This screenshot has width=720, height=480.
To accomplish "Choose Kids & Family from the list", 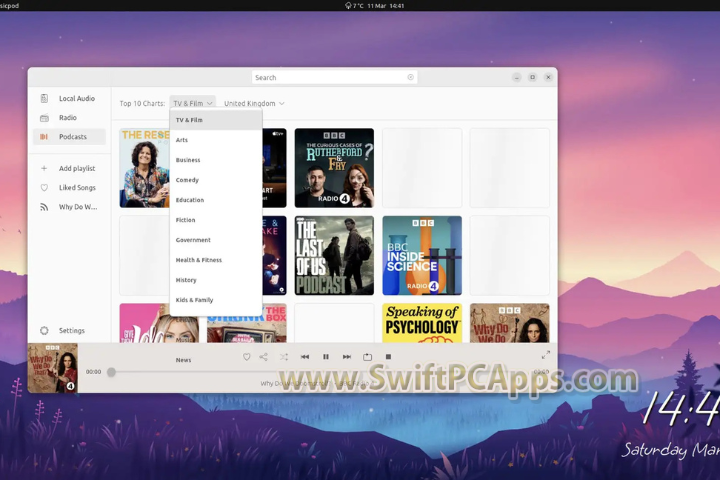I will tap(216, 300).
